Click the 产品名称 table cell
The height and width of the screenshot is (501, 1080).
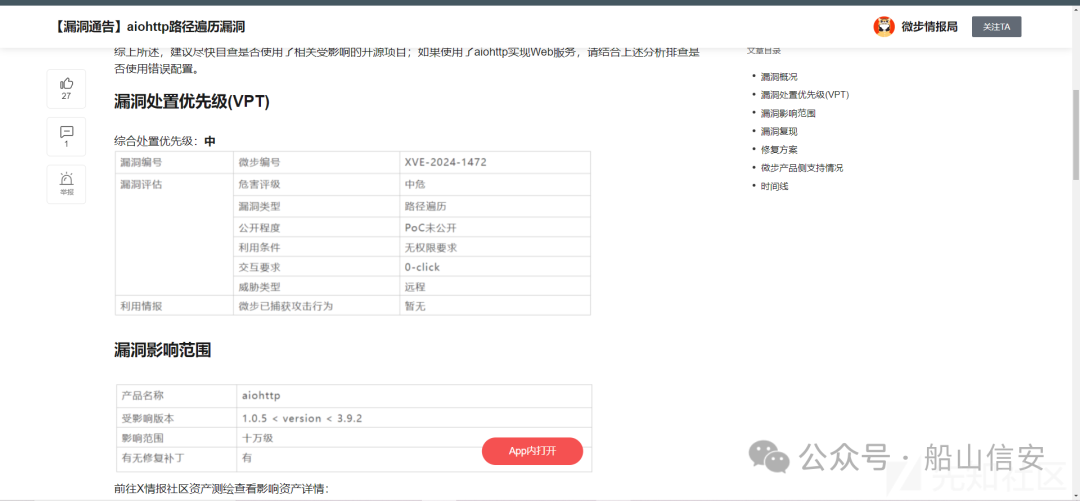176,396
